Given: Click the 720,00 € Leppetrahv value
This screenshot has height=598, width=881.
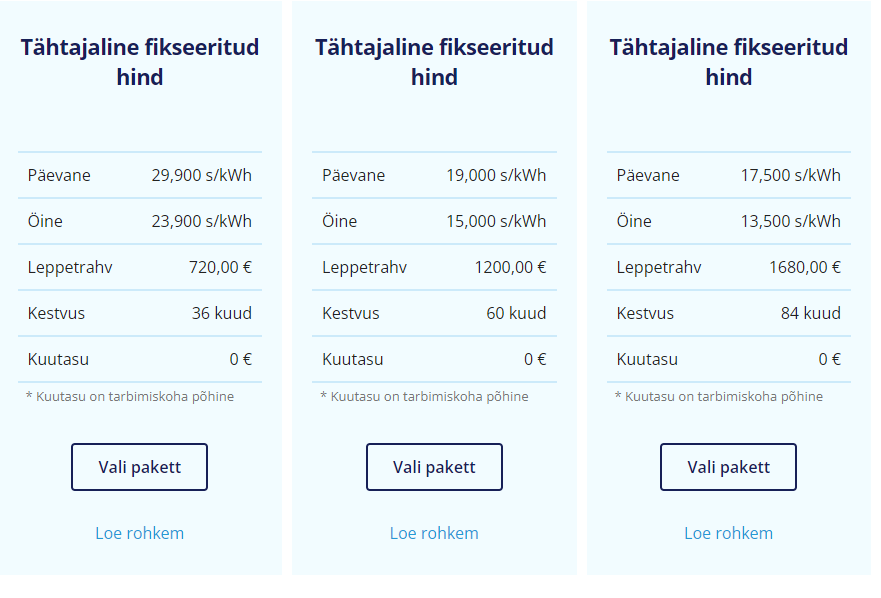Looking at the screenshot, I should tap(220, 267).
